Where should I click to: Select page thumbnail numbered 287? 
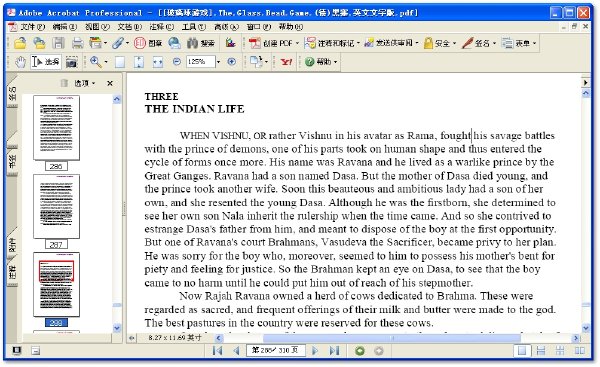point(56,207)
